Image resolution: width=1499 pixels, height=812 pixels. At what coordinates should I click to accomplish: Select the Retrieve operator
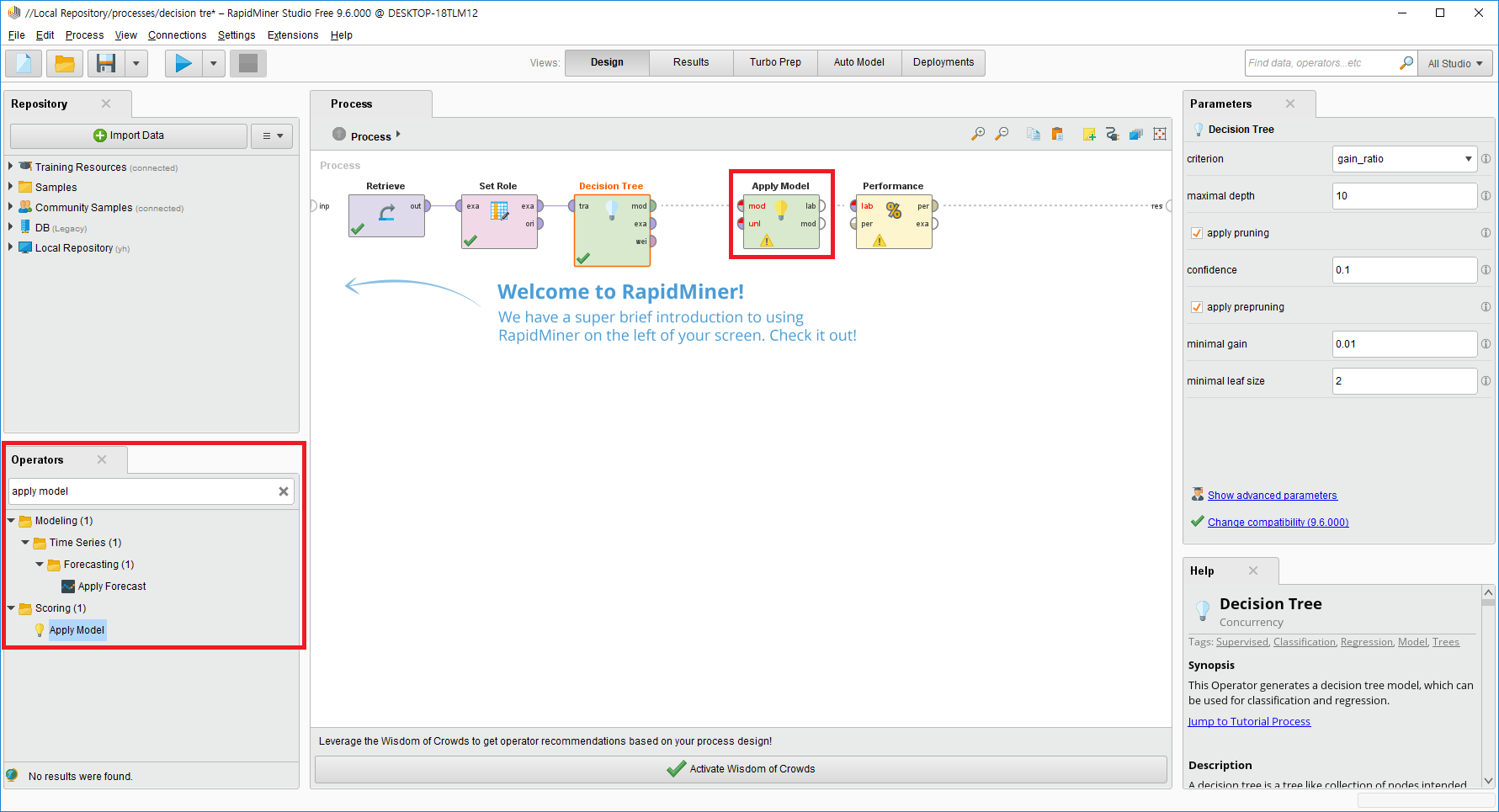coord(386,215)
